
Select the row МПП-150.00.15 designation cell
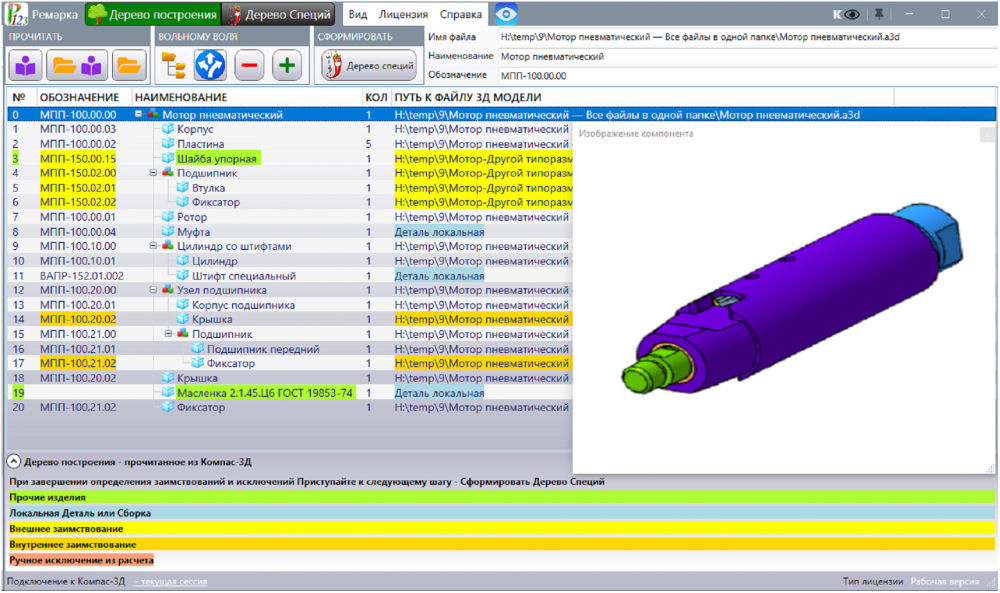click(x=78, y=158)
